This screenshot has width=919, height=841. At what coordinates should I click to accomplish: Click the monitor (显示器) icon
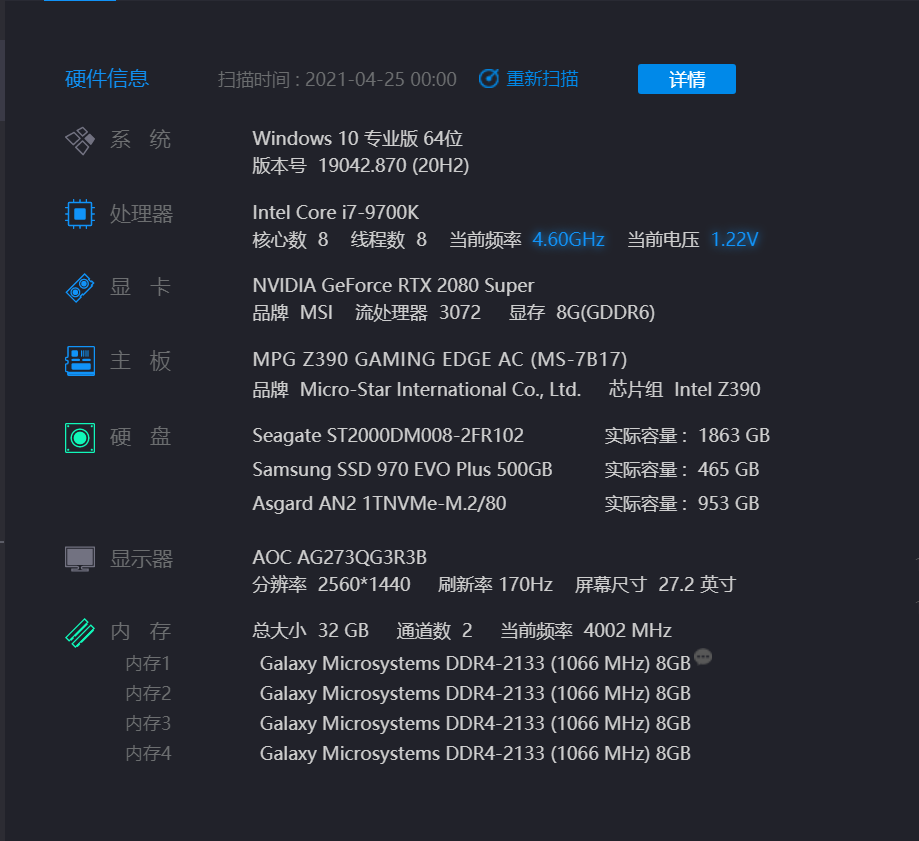click(x=80, y=559)
